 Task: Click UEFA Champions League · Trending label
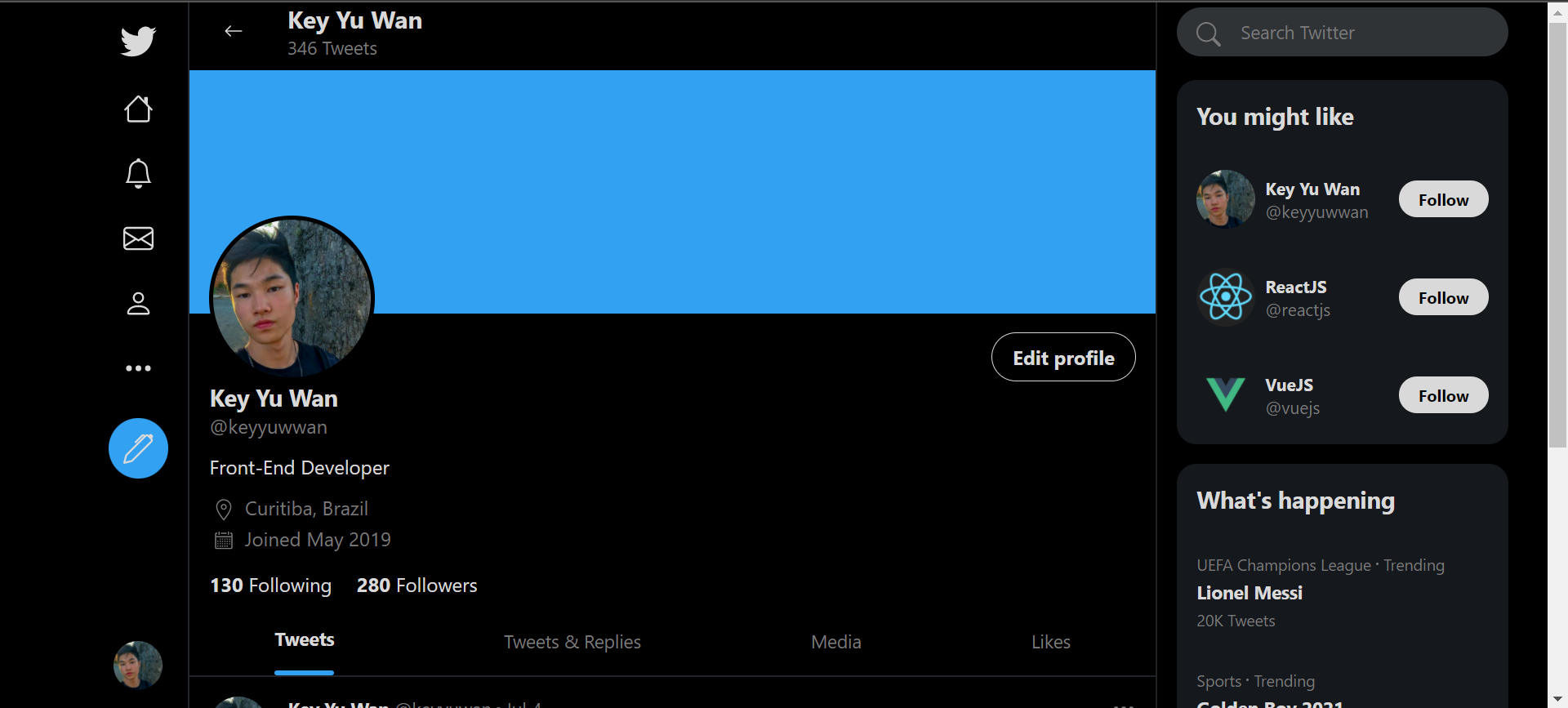[1321, 565]
